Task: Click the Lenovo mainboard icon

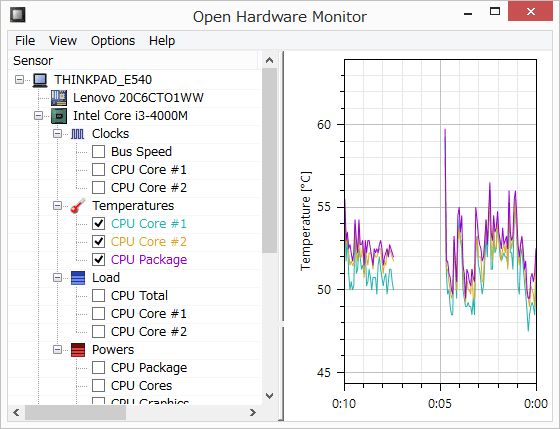Action: (59, 98)
